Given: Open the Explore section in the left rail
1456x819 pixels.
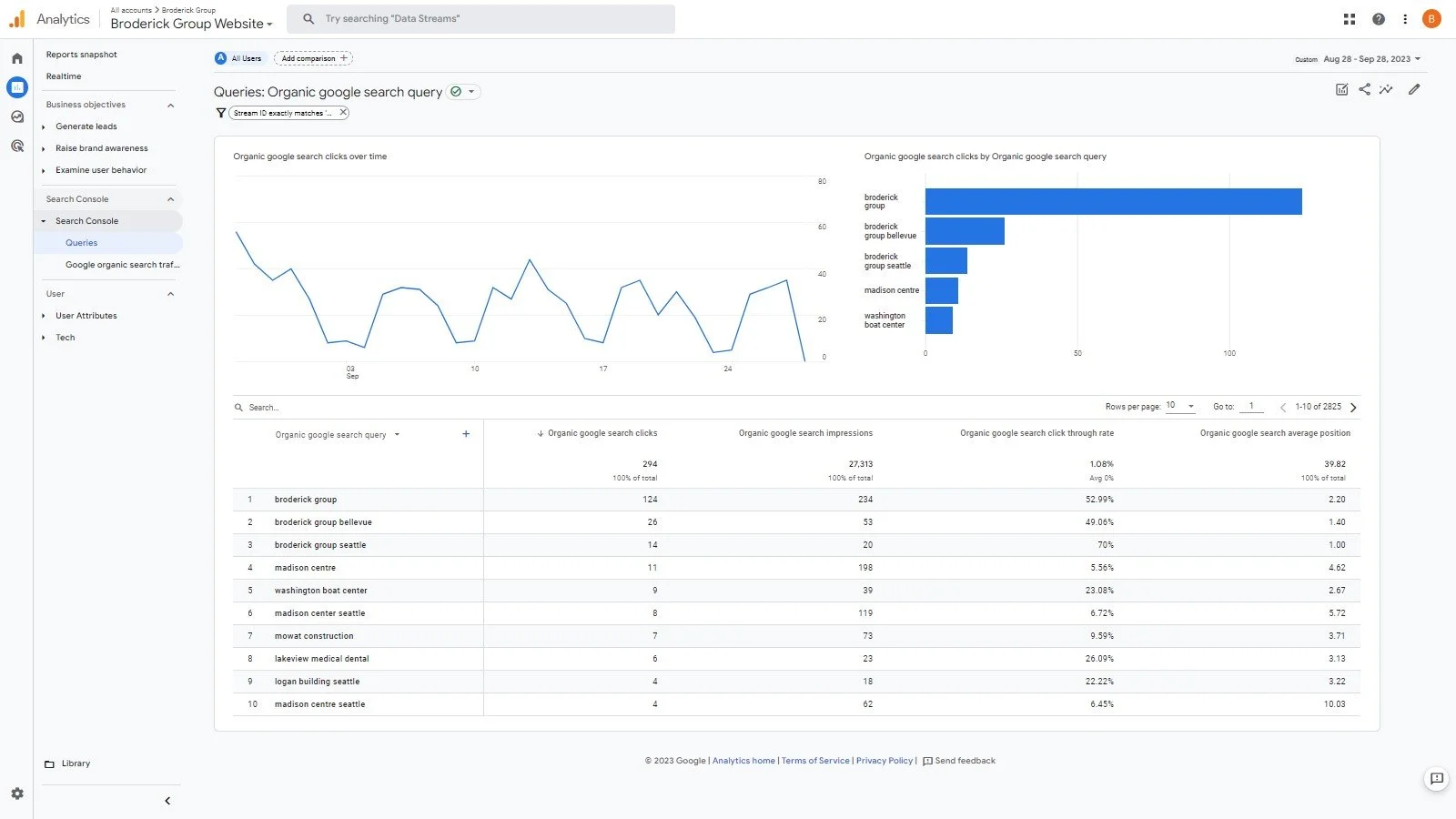Looking at the screenshot, I should point(16,116).
